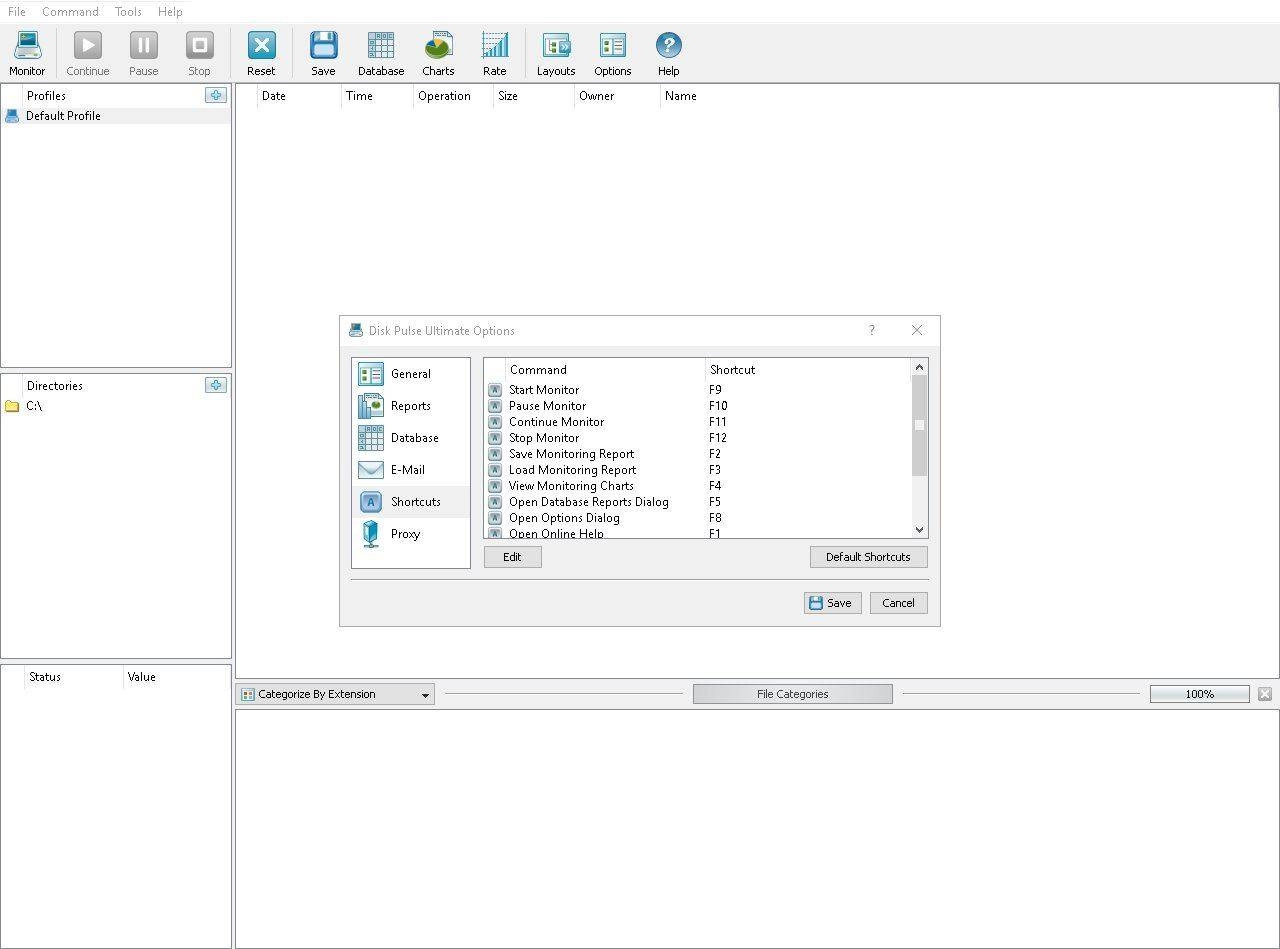Click the Size column header

(x=534, y=96)
